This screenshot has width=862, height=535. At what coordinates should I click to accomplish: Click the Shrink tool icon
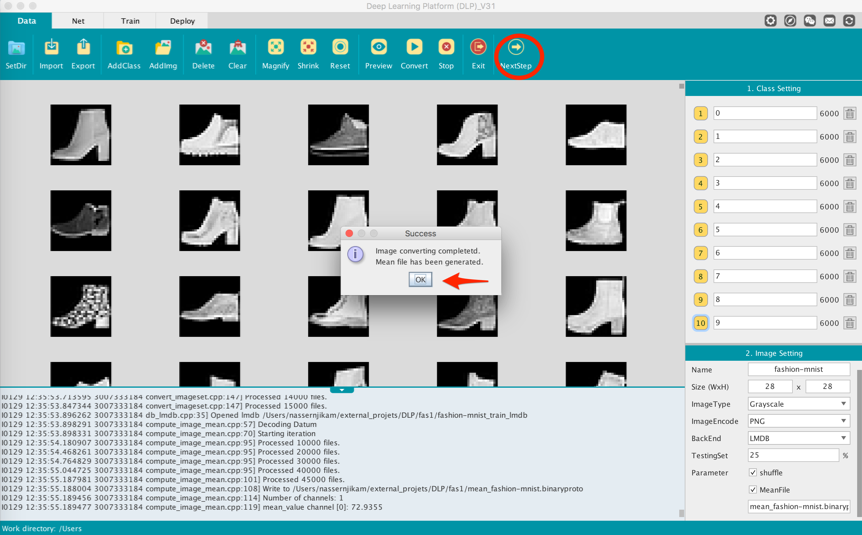[x=308, y=48]
